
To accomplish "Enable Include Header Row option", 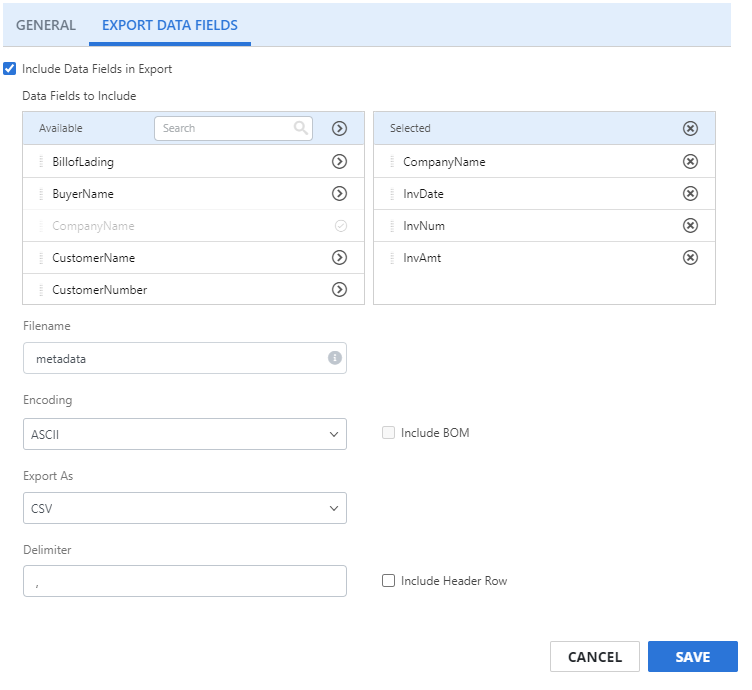I will (x=388, y=581).
